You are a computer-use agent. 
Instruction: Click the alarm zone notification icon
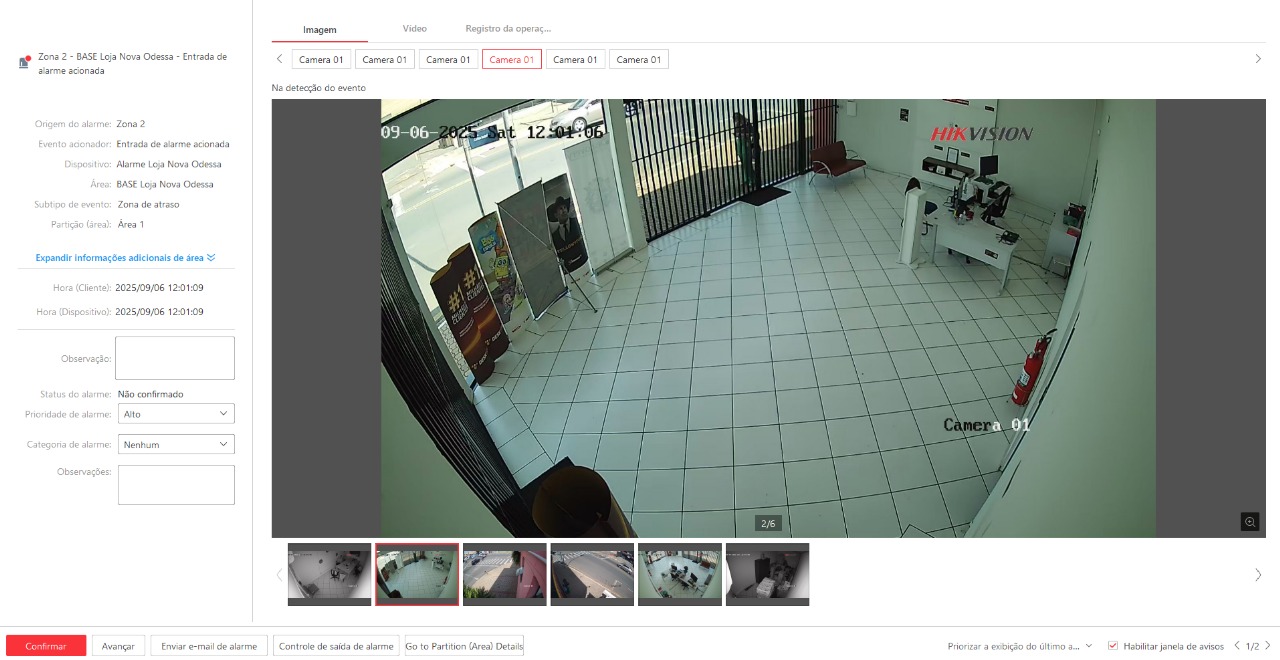tap(23, 60)
